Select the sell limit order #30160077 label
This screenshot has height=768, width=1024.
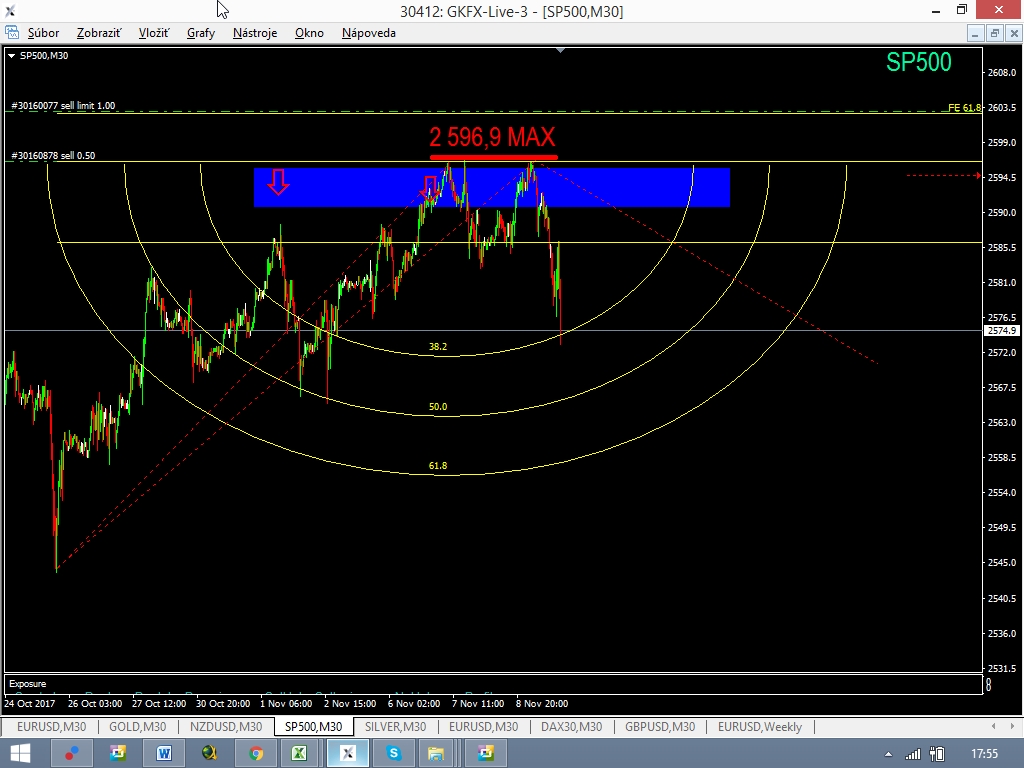pyautogui.click(x=63, y=105)
